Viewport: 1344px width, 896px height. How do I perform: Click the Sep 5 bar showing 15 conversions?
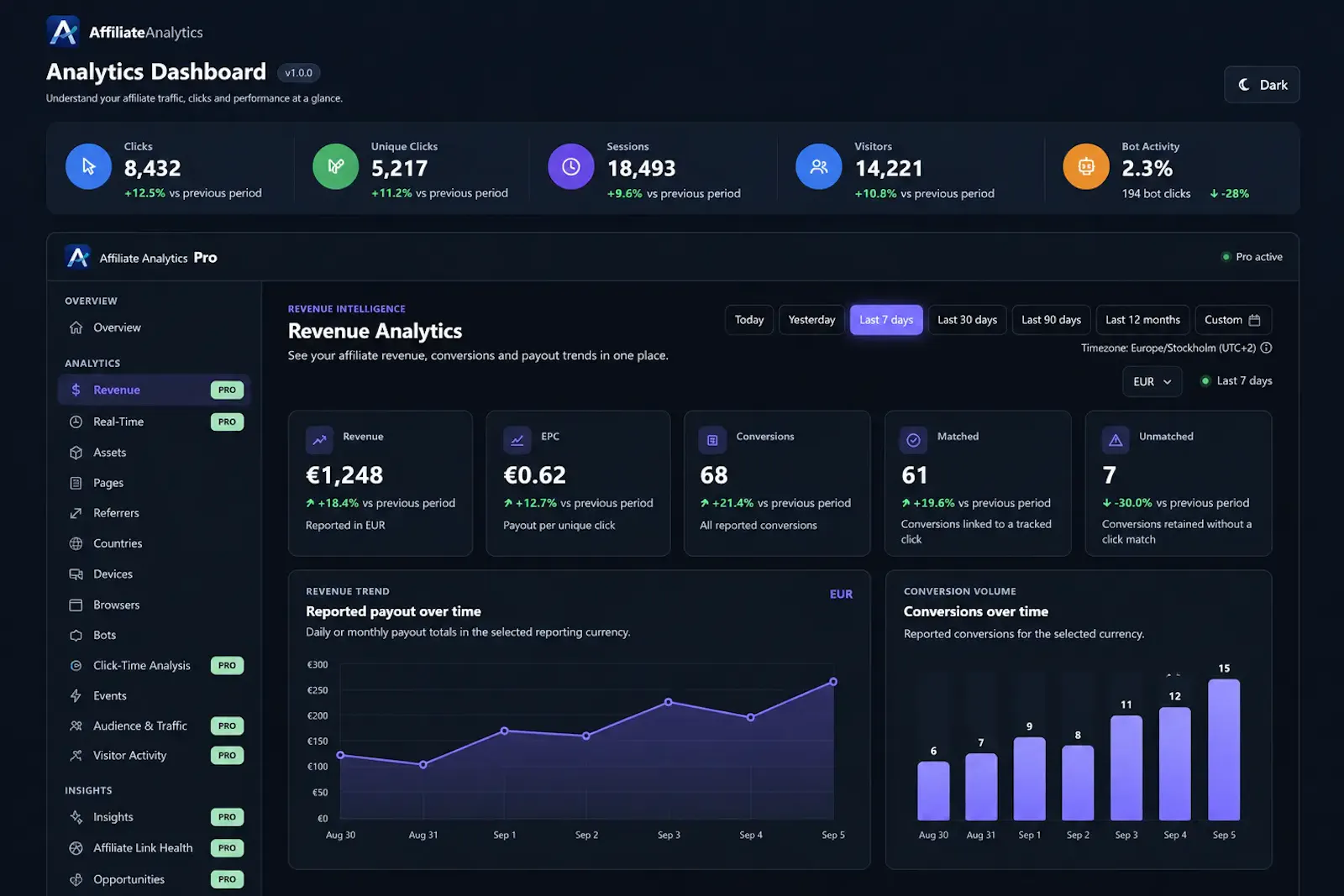[1224, 749]
